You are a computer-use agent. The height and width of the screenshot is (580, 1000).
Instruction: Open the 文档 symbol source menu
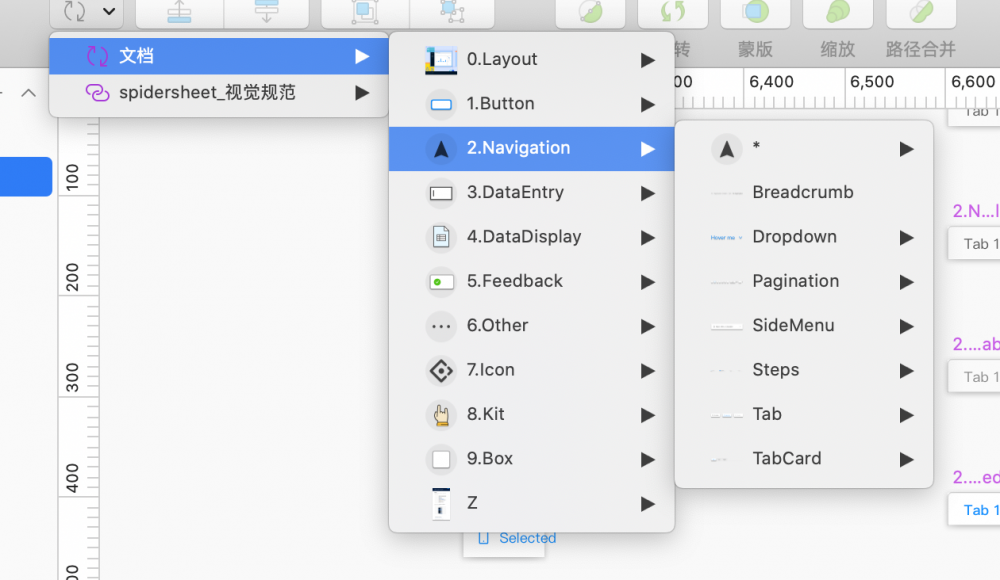[x=219, y=56]
